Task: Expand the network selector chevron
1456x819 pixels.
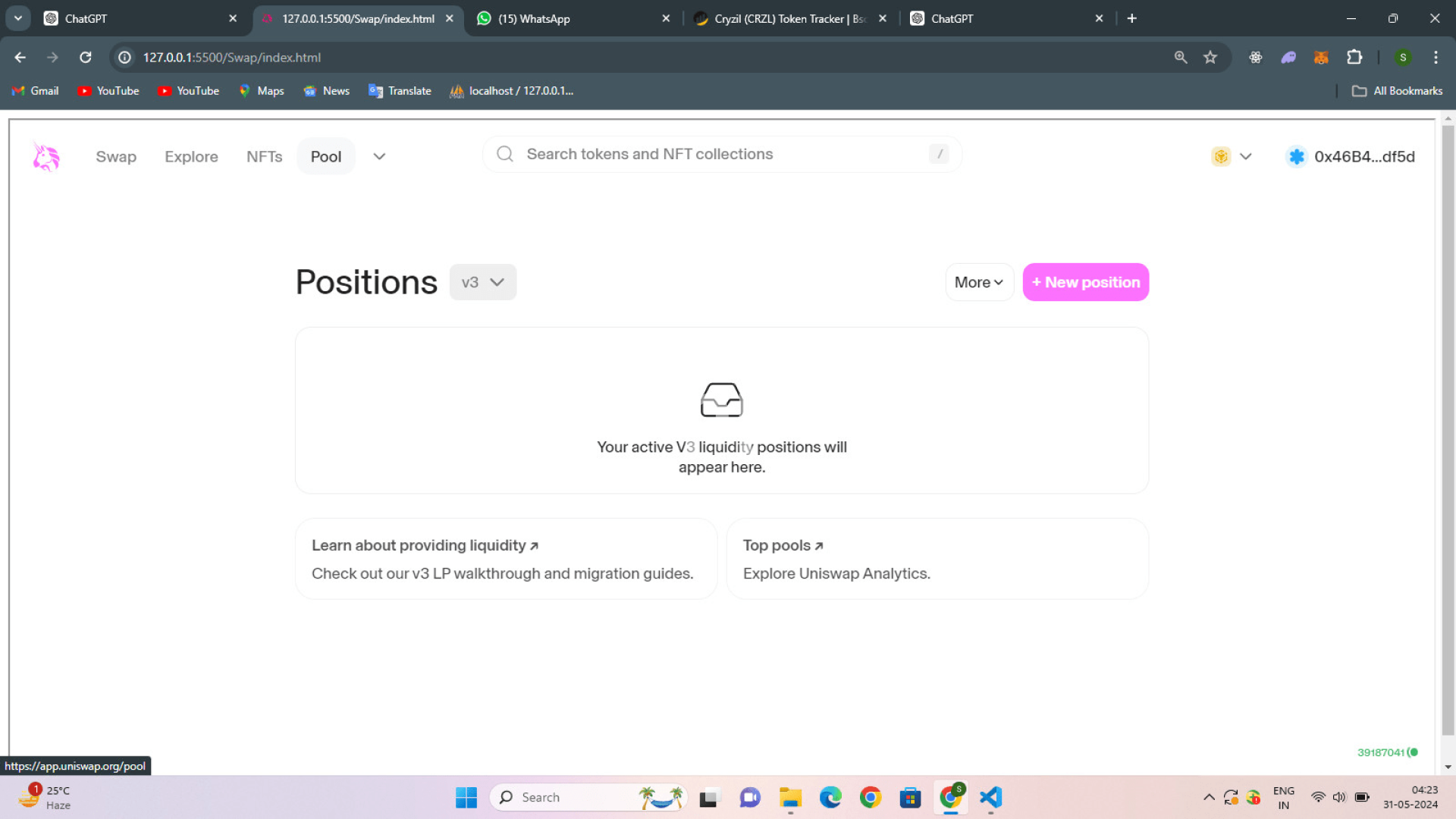Action: [x=1245, y=157]
